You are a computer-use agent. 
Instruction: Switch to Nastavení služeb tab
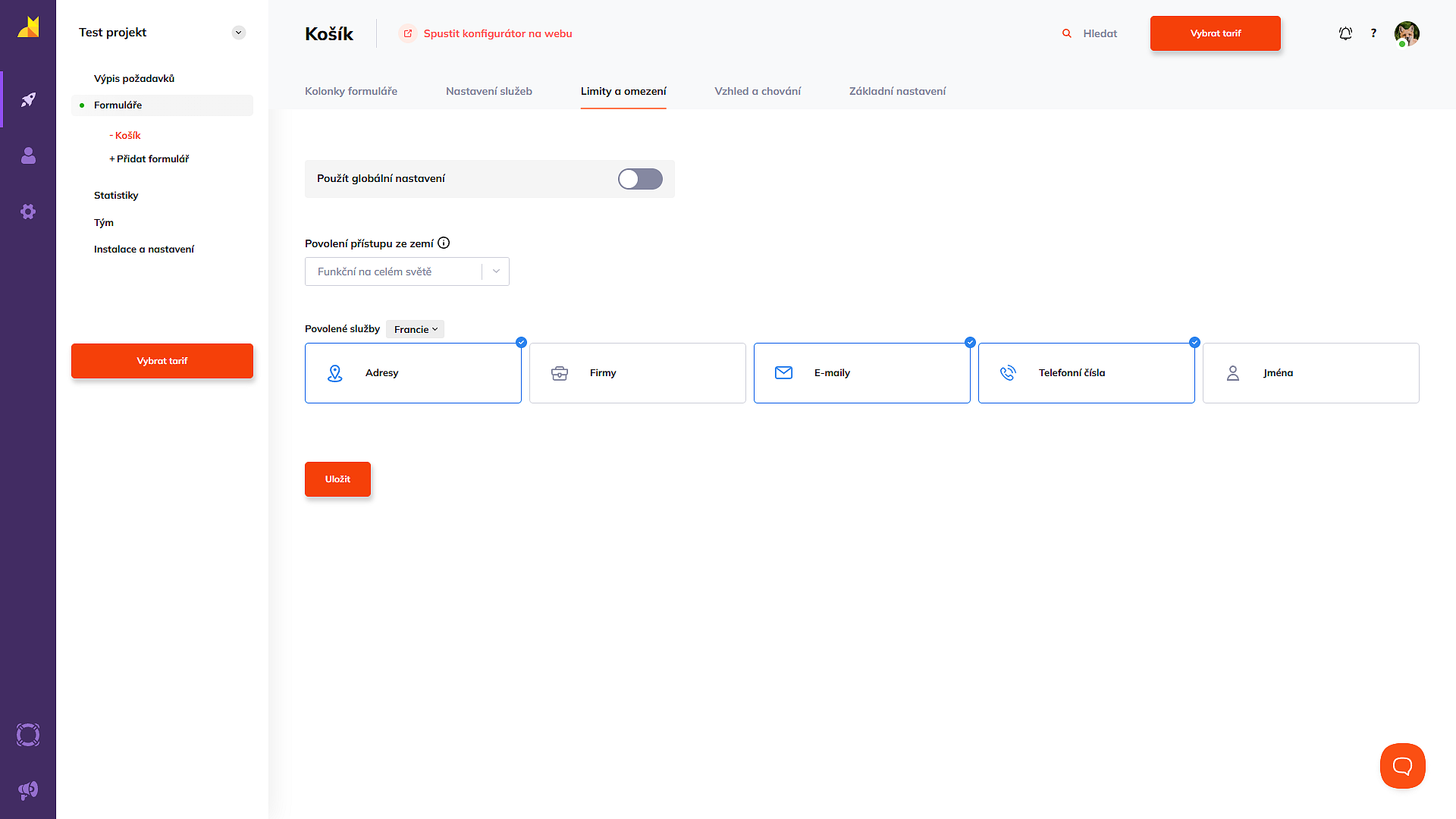[x=488, y=91]
